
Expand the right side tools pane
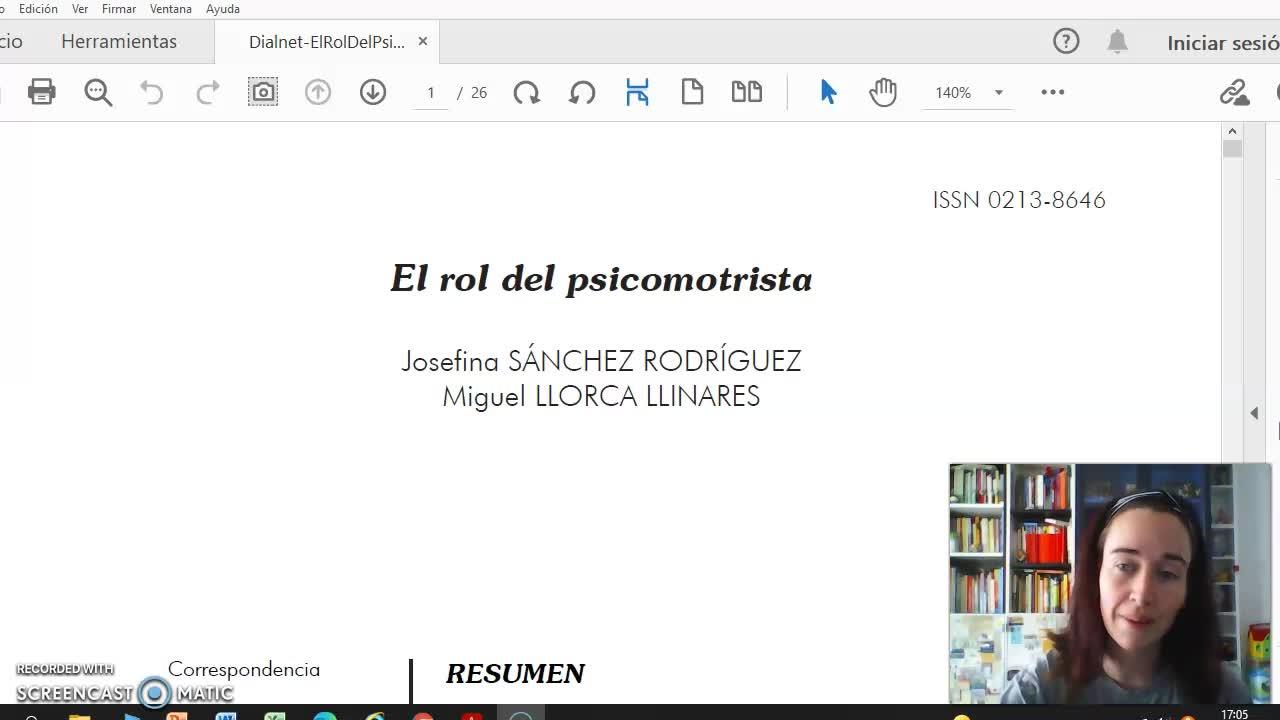pos(1254,413)
